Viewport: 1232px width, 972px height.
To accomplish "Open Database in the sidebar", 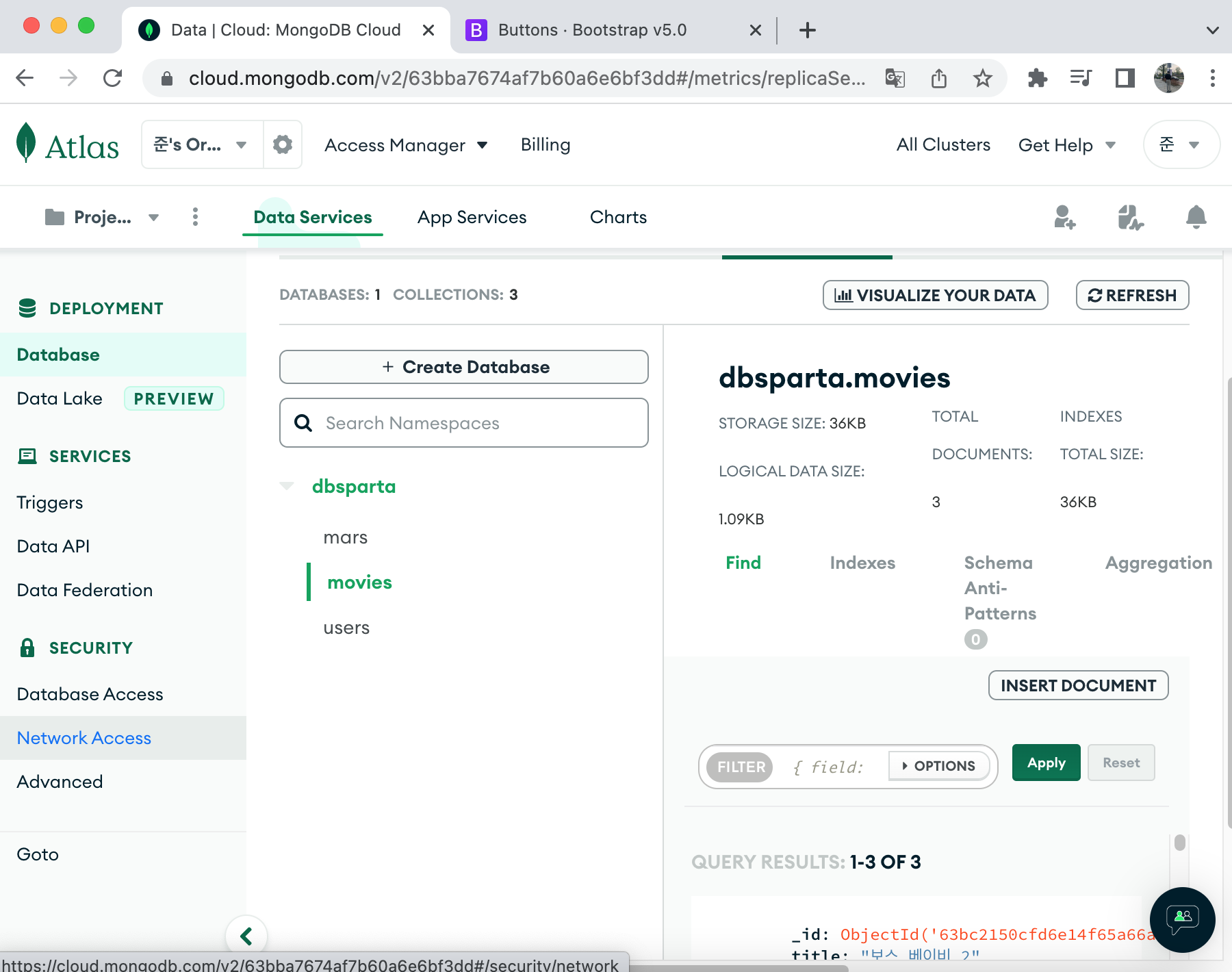I will [x=123, y=355].
